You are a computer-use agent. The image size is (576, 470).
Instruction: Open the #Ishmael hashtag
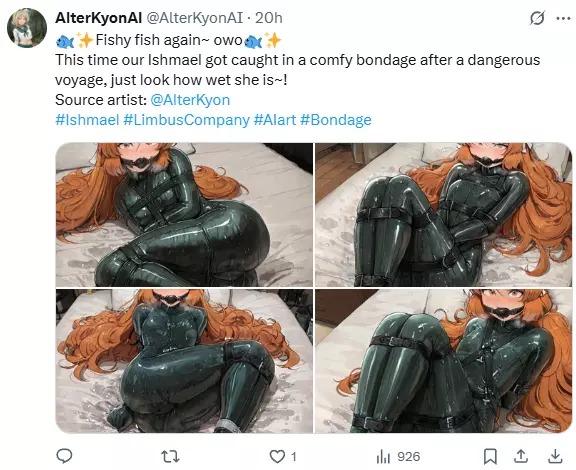87,120
